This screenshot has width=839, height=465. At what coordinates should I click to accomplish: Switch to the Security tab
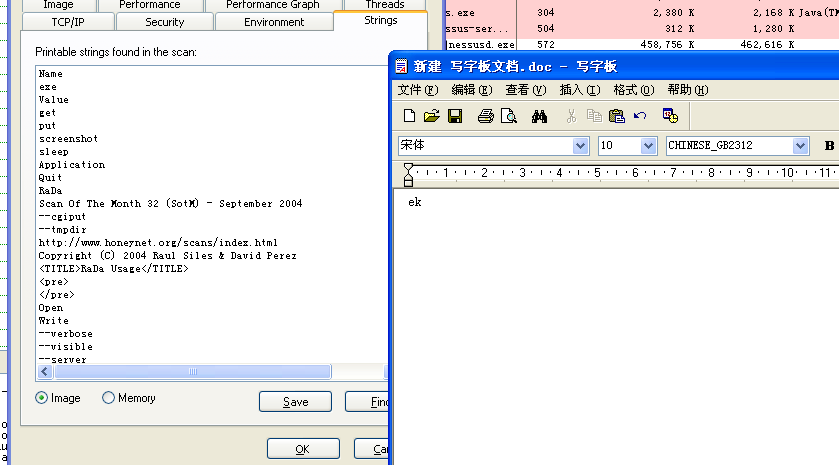click(x=165, y=22)
